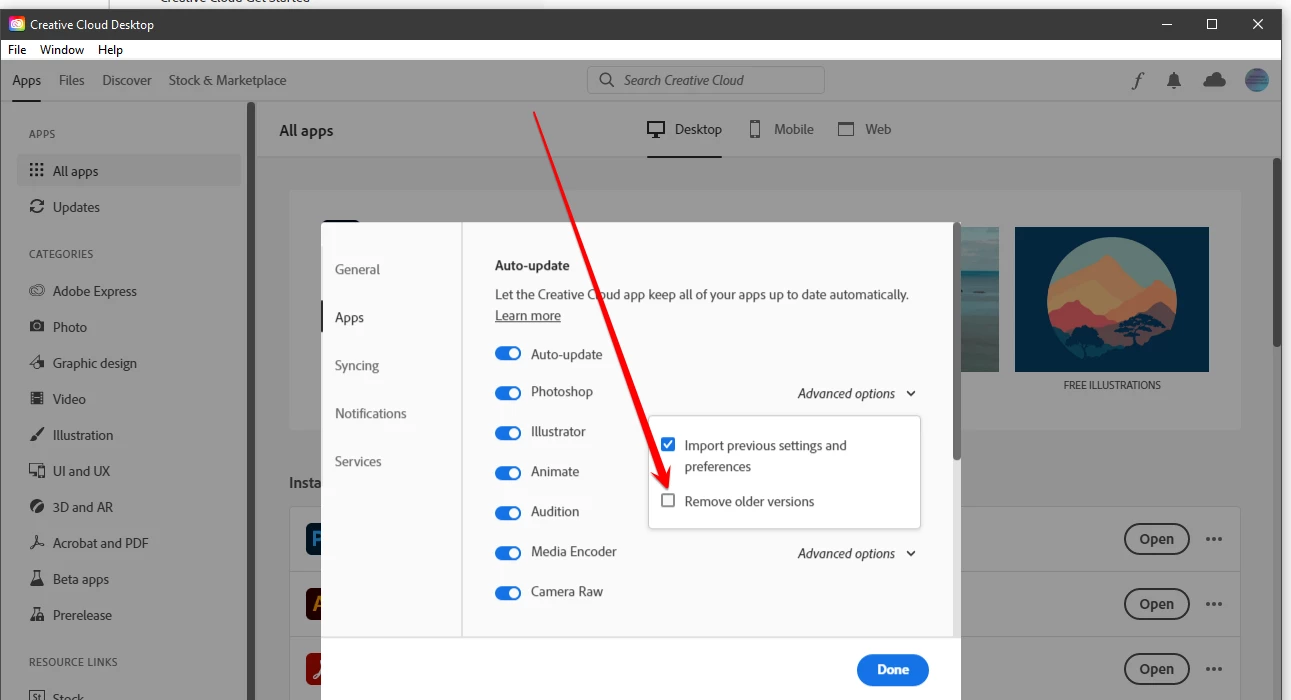The height and width of the screenshot is (700, 1291).
Task: Open the second installed app's more-options dots
Action: coord(1214,604)
